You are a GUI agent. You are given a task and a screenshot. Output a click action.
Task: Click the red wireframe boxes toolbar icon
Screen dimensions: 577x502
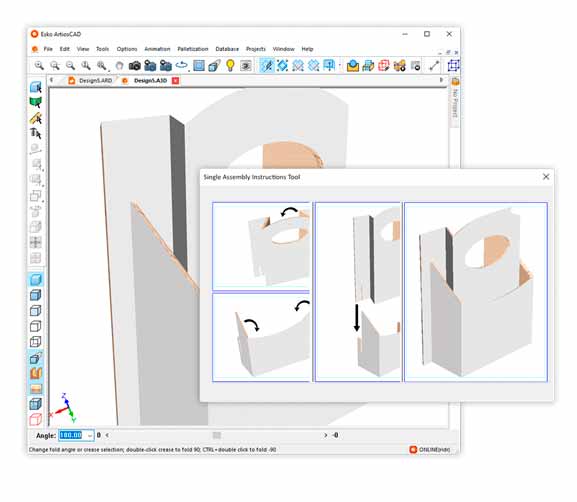coord(384,66)
